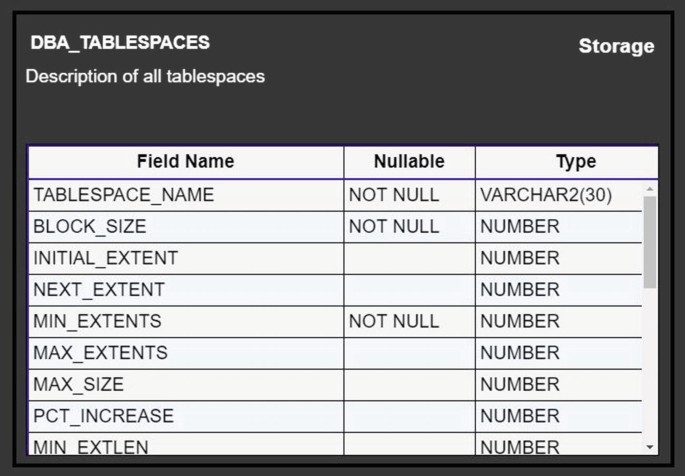Screen dimensions: 685x476
Task: Click the TABLESPACE_NAME field row
Action: click(x=335, y=195)
